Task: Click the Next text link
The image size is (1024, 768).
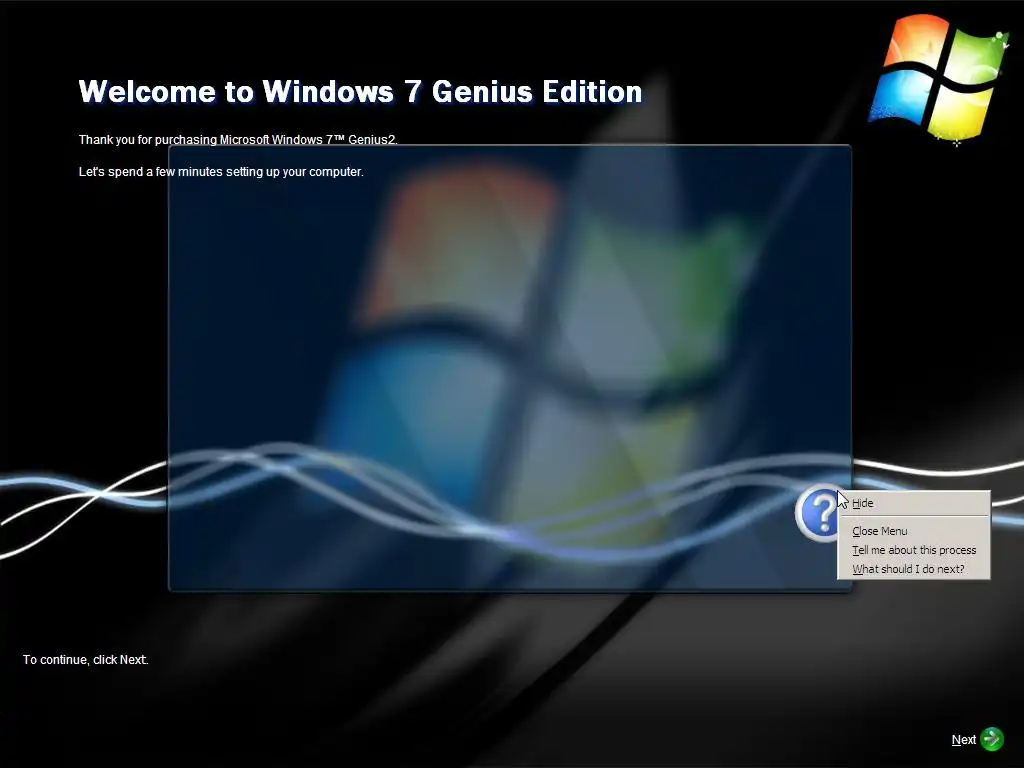Action: [x=963, y=739]
